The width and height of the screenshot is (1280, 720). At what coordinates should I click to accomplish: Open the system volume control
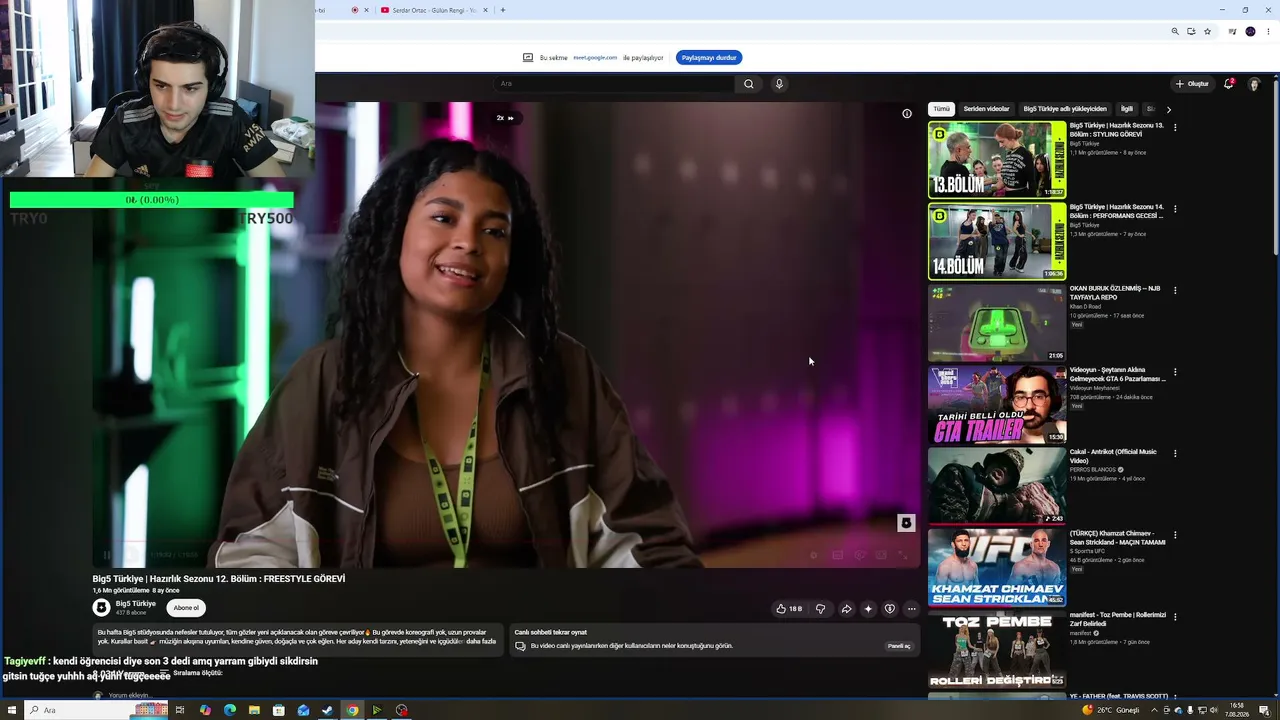1214,710
